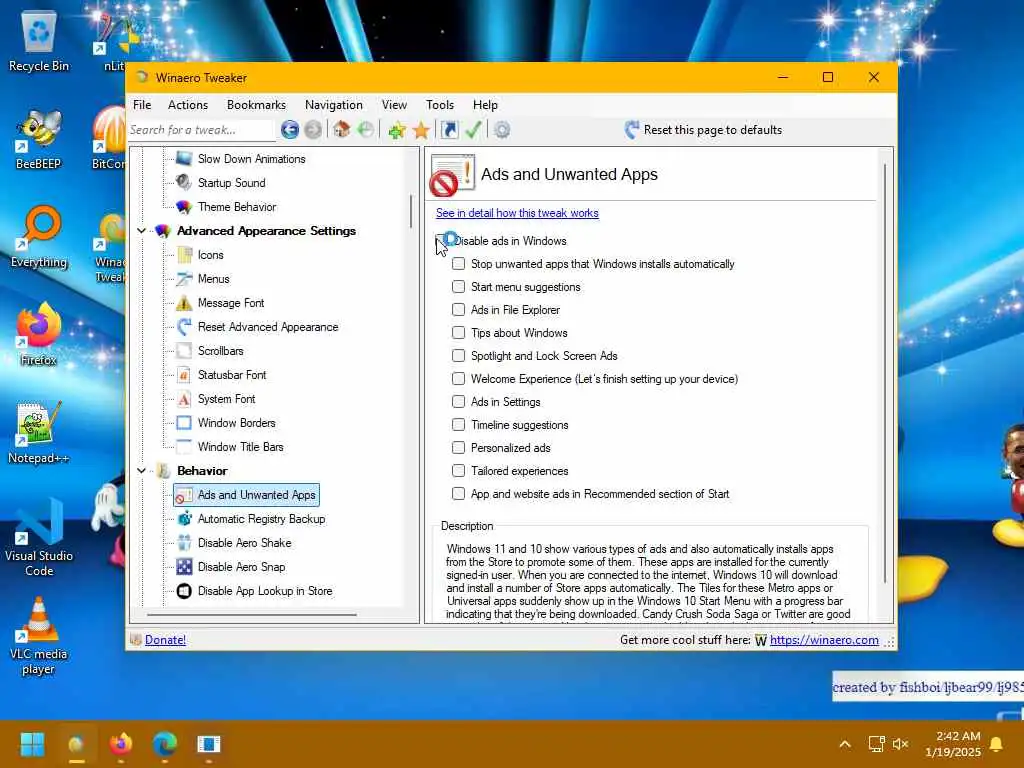The image size is (1024, 768).
Task: Select the Icons tweak entry
Action: coord(210,255)
